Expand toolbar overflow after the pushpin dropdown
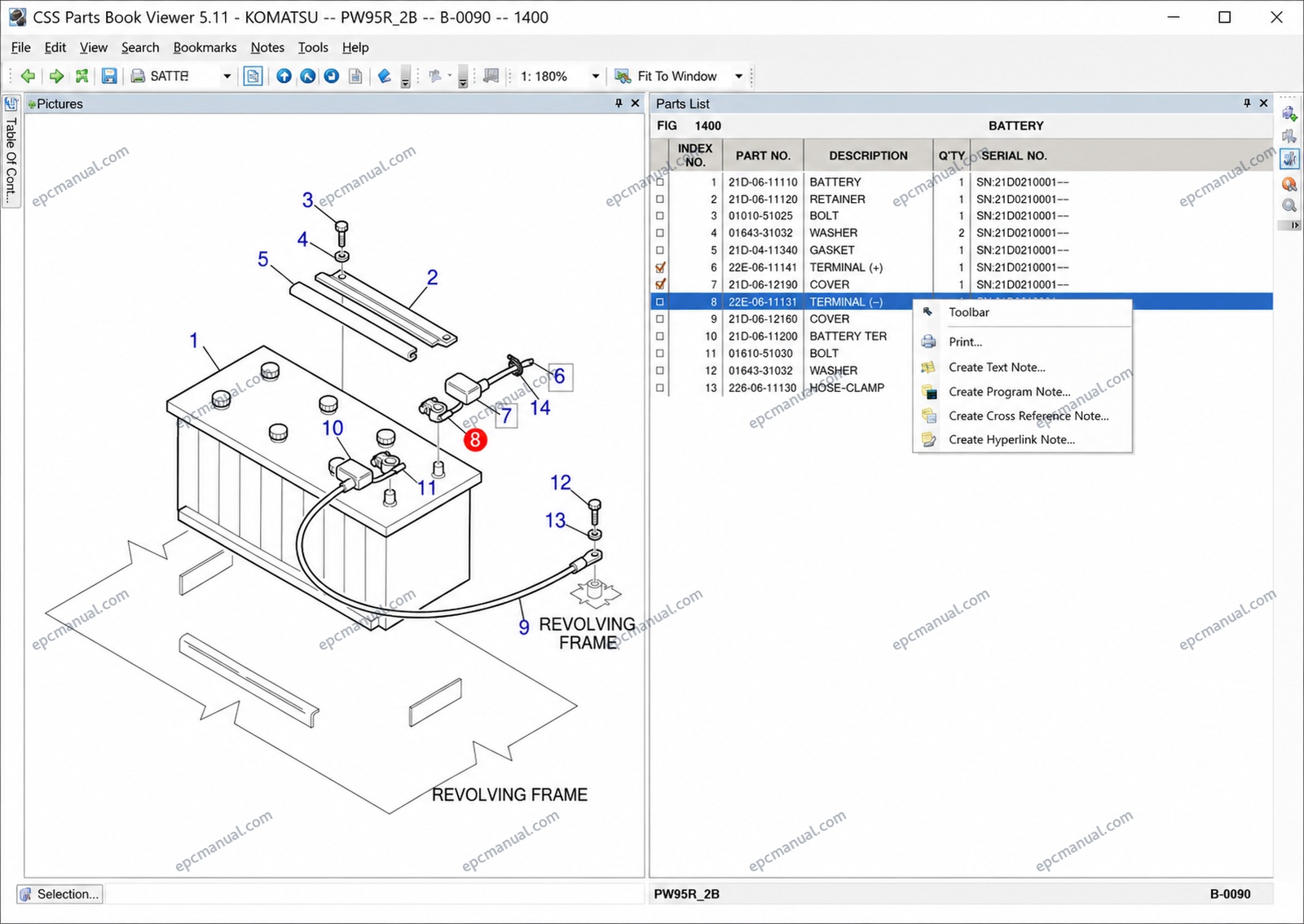Screen dimensions: 1304x924 pyautogui.click(x=463, y=77)
